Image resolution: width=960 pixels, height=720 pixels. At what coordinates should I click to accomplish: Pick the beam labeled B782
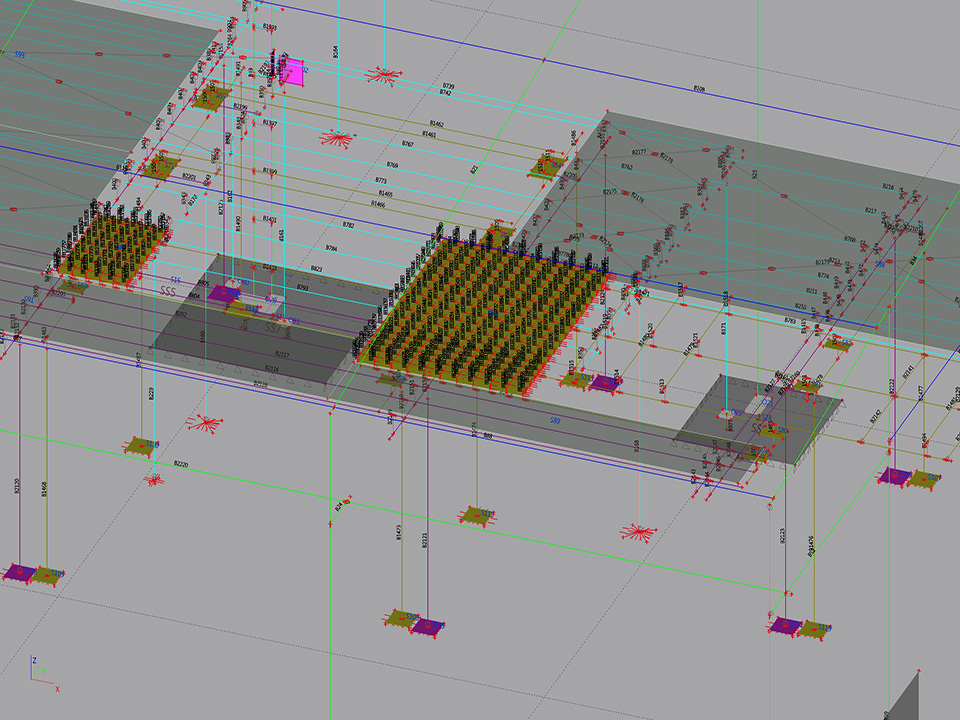[347, 226]
